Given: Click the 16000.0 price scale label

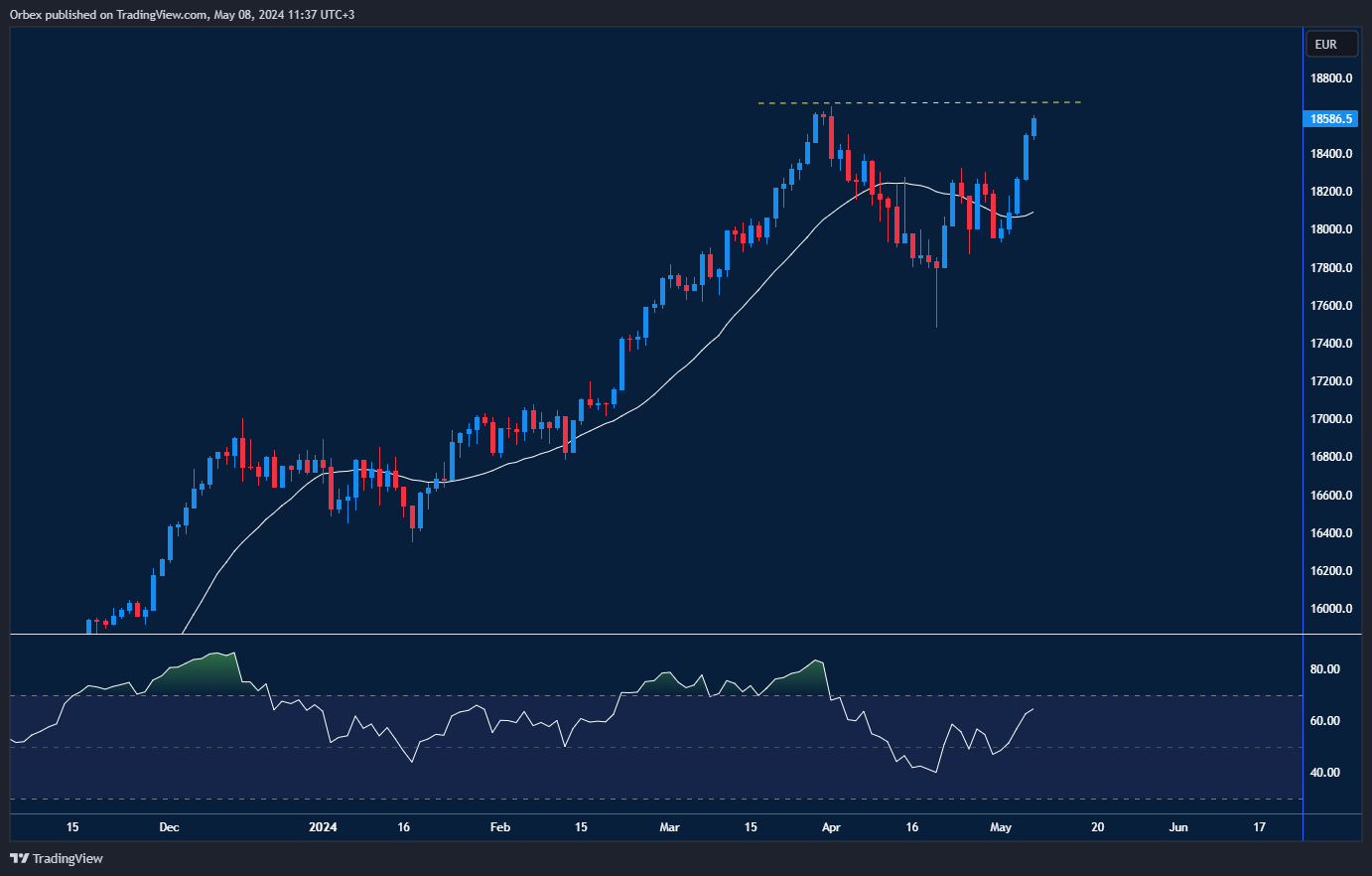Looking at the screenshot, I should pos(1330,609).
